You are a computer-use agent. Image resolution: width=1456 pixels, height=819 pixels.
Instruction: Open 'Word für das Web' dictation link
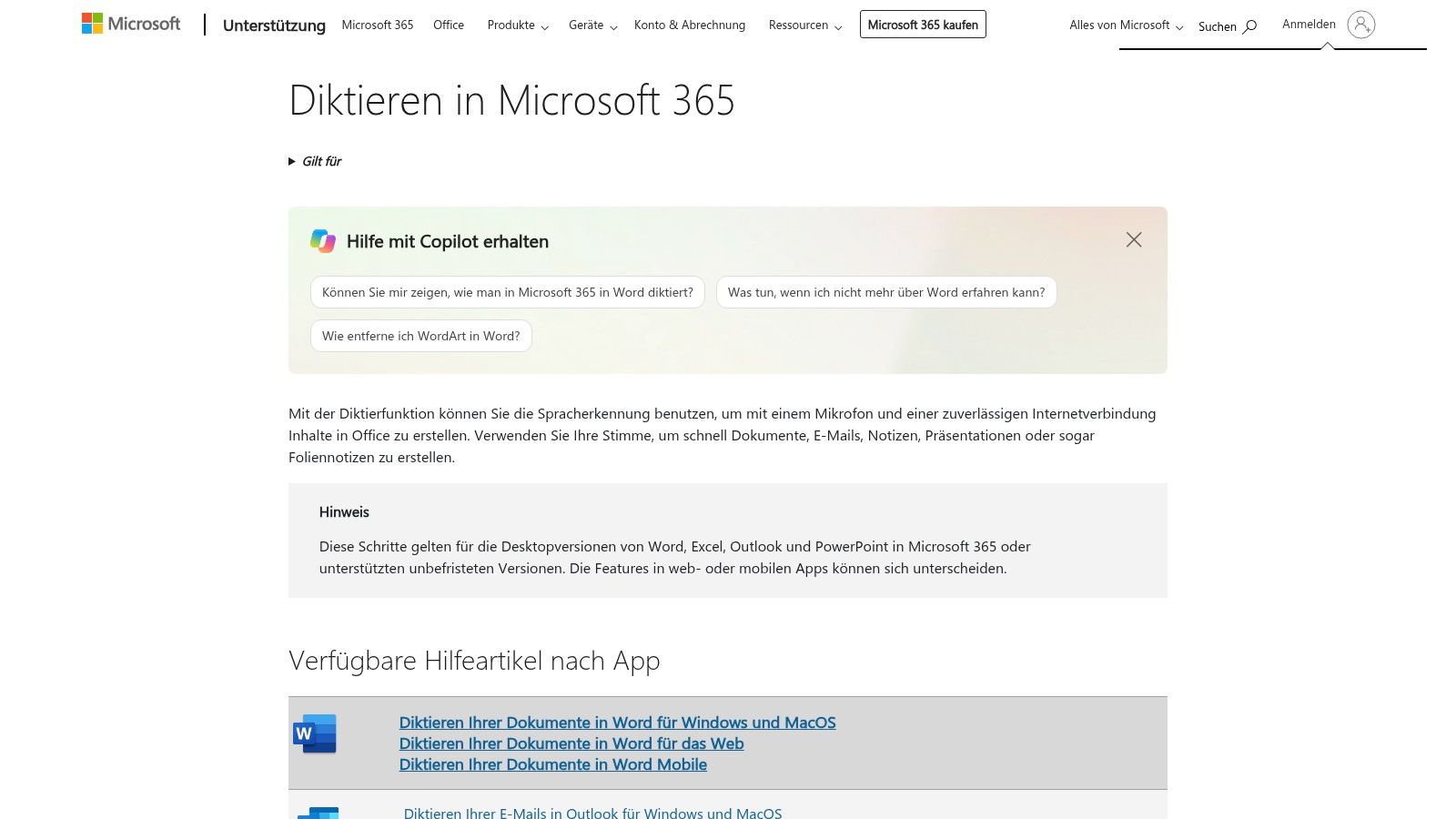click(x=571, y=743)
